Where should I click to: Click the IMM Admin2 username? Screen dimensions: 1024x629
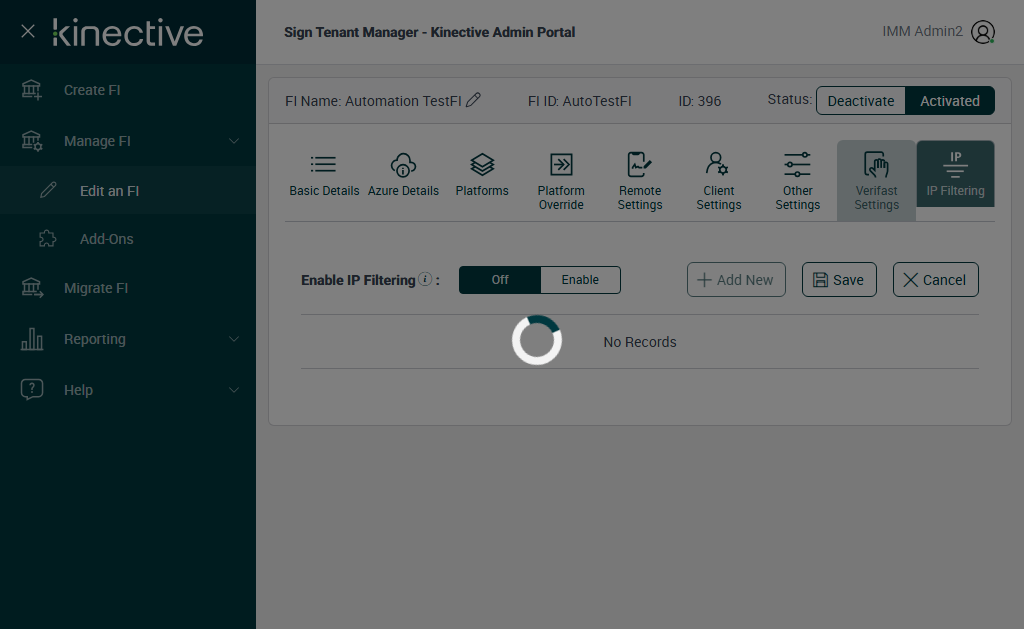tap(922, 31)
